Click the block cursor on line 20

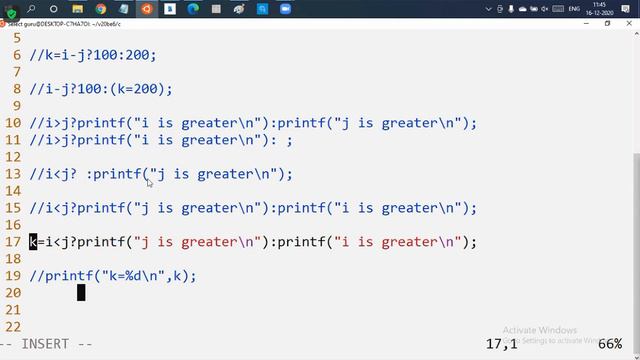(x=81, y=293)
